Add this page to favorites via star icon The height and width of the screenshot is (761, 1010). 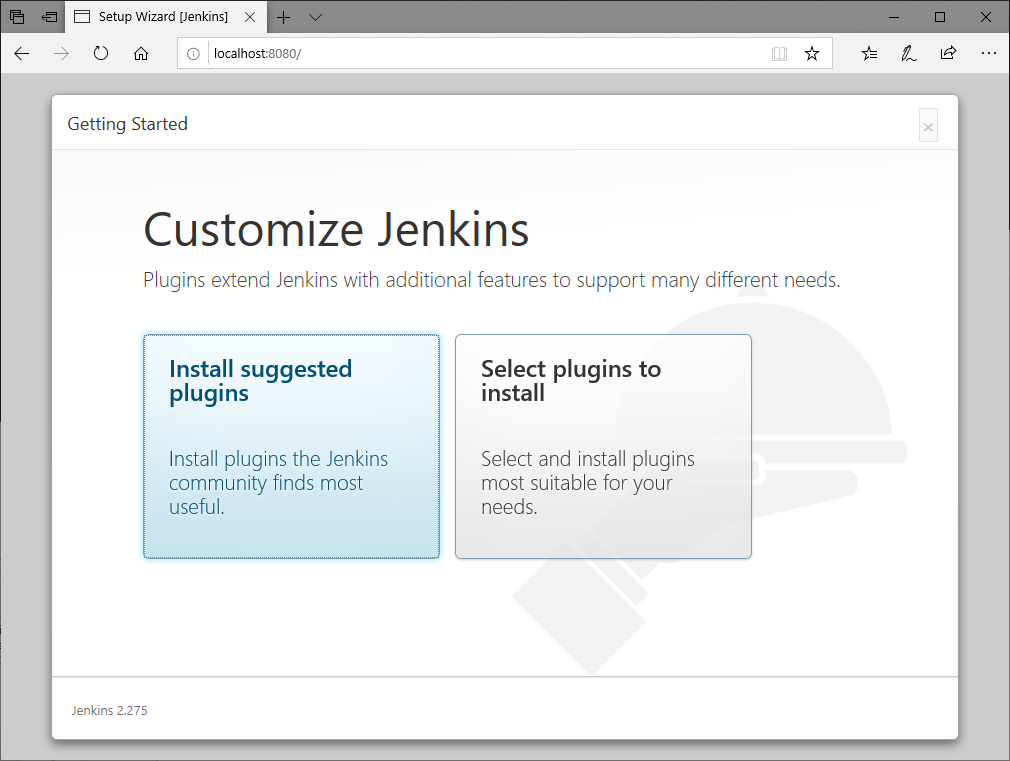click(x=812, y=53)
